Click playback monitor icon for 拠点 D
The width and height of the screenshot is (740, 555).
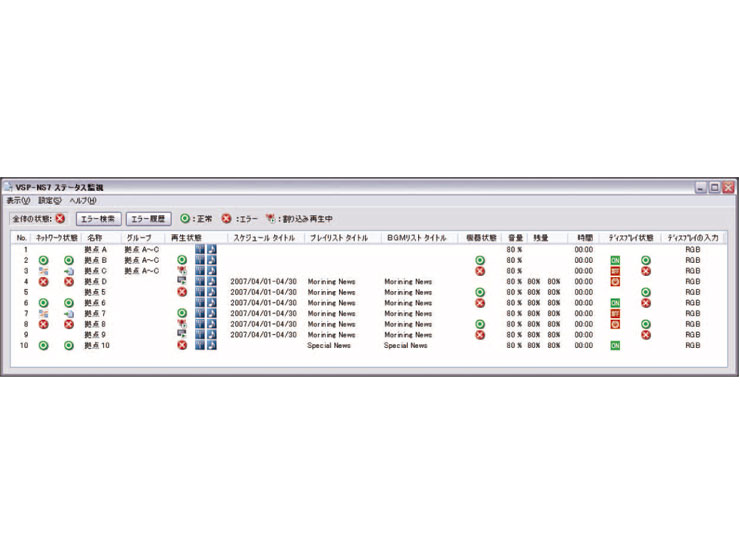click(x=182, y=282)
